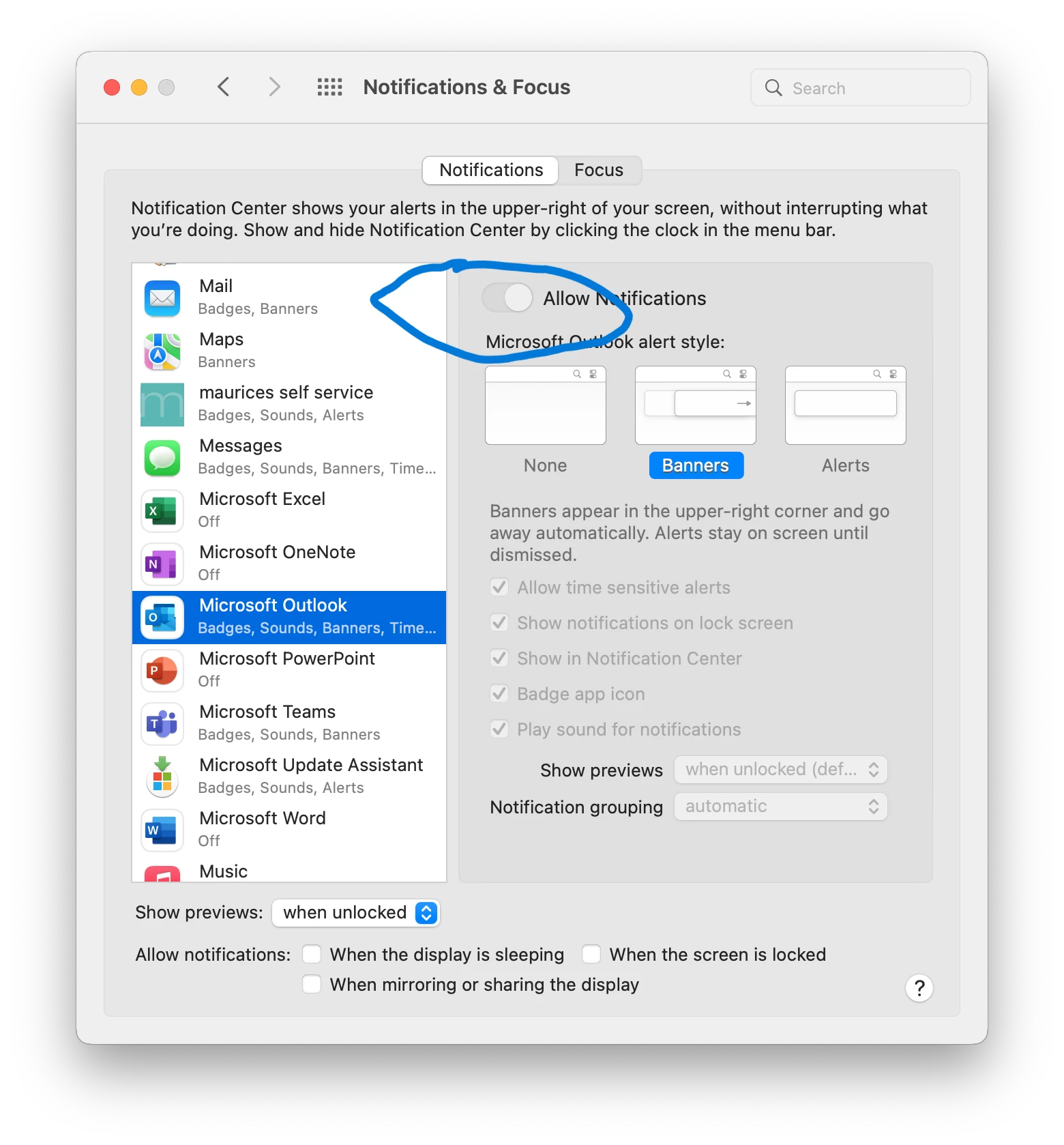The width and height of the screenshot is (1064, 1145).
Task: Click the None alert style thumbnail
Action: (545, 405)
